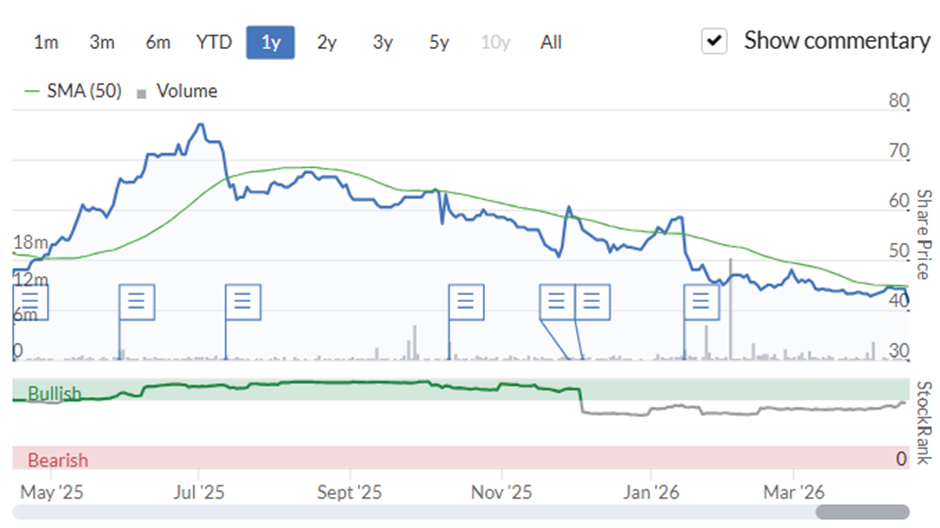Screen dimensions: 940x528
Task: Open the commentary flag in June '25
Action: pyautogui.click(x=137, y=301)
